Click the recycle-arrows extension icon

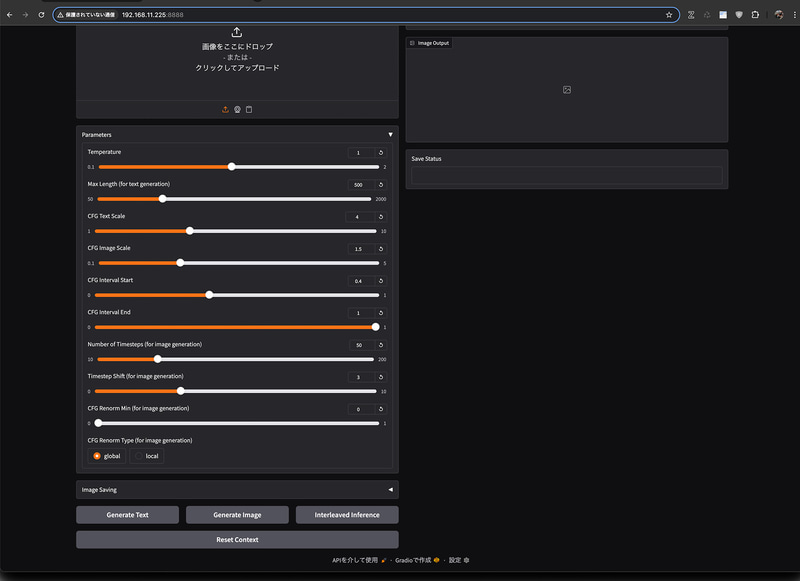[x=707, y=15]
